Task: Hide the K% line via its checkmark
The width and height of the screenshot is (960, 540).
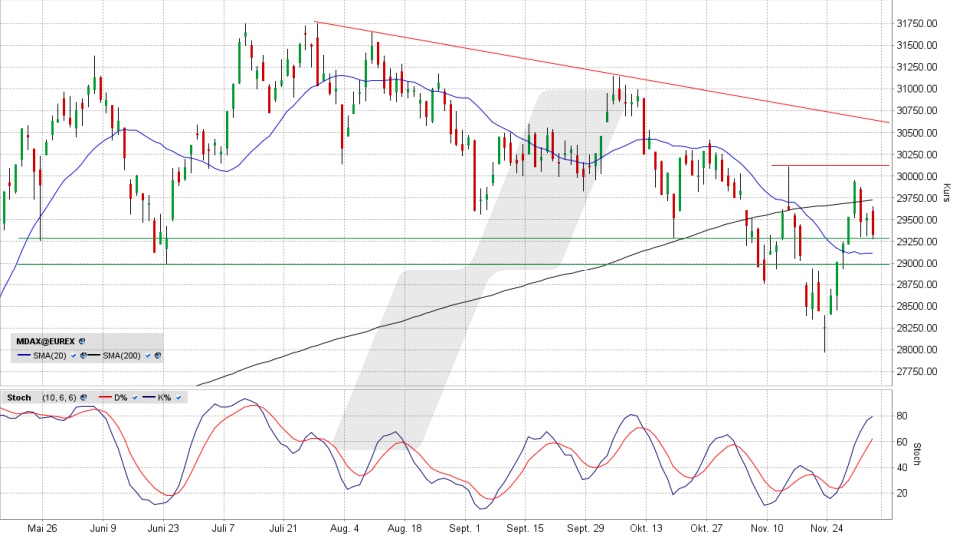Action: [178, 397]
